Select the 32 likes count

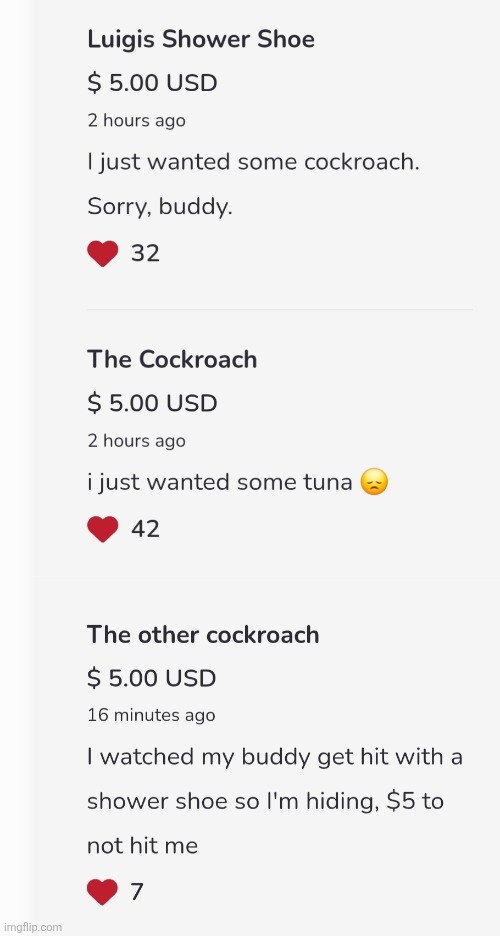click(145, 254)
